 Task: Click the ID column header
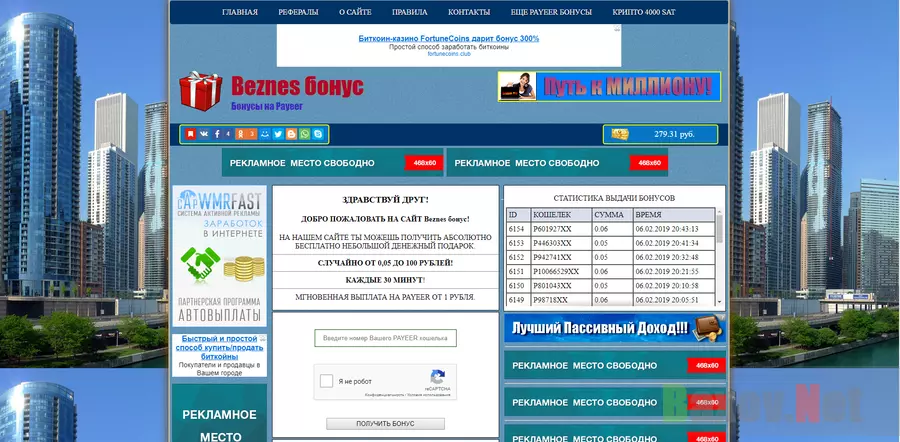click(x=518, y=215)
